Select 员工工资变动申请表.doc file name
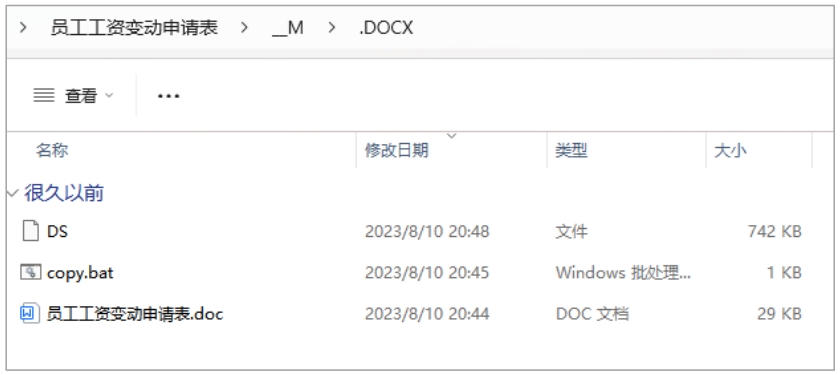The image size is (840, 375). pos(134,313)
